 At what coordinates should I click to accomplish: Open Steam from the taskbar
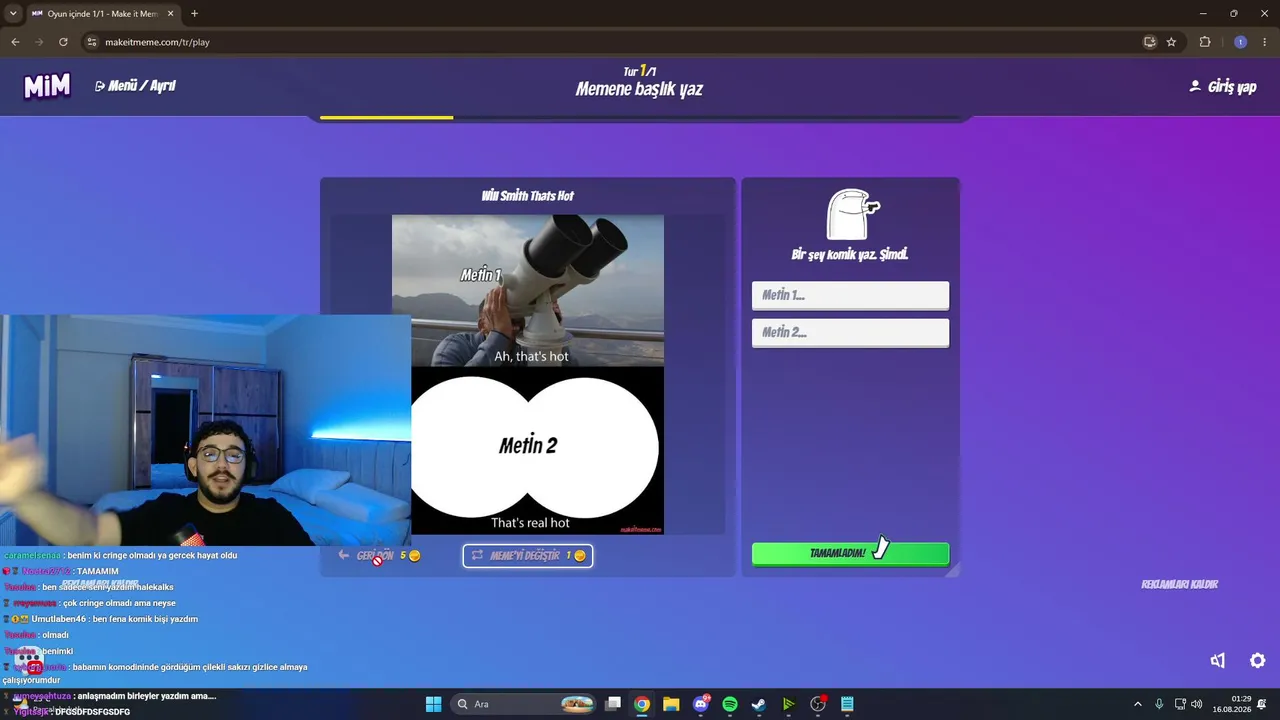759,704
